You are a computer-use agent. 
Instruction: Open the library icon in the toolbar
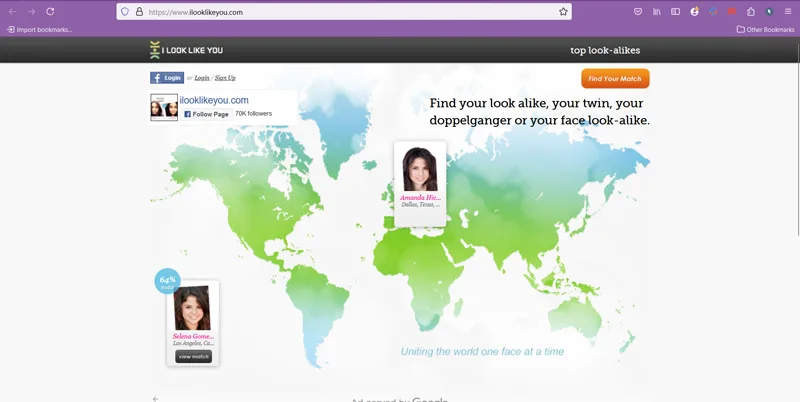657,12
